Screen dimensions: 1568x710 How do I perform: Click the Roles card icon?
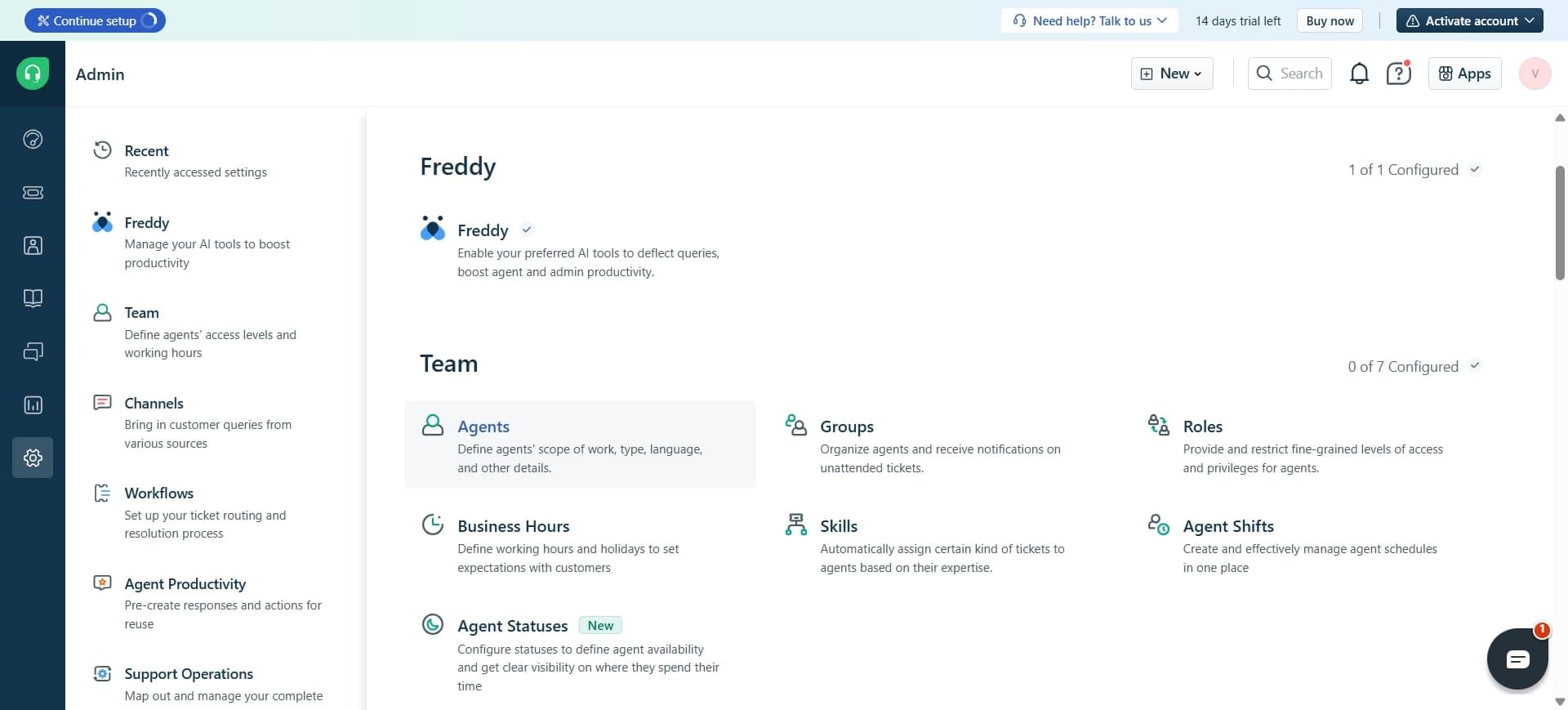pos(1158,425)
